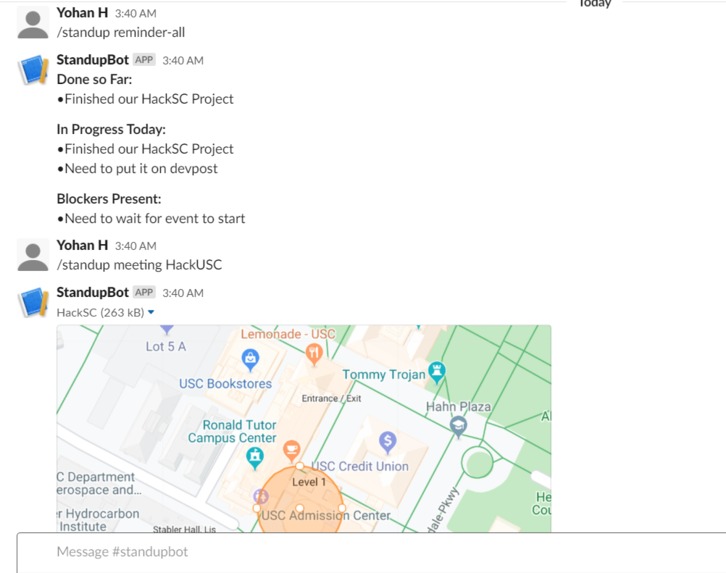This screenshot has height=573, width=726.
Task: Click 3:40 AM timestamp on Done so Far message
Action: click(183, 61)
